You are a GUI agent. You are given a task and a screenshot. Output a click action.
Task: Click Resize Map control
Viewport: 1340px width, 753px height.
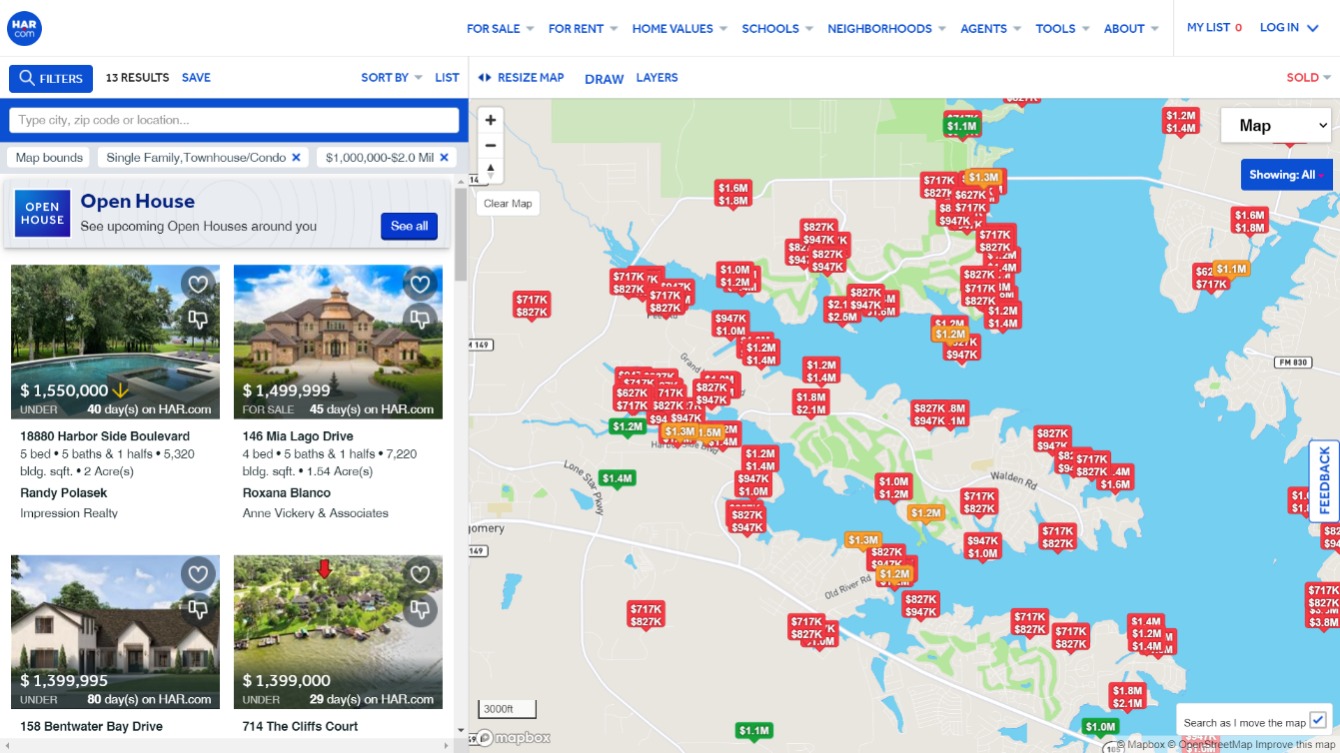point(521,78)
